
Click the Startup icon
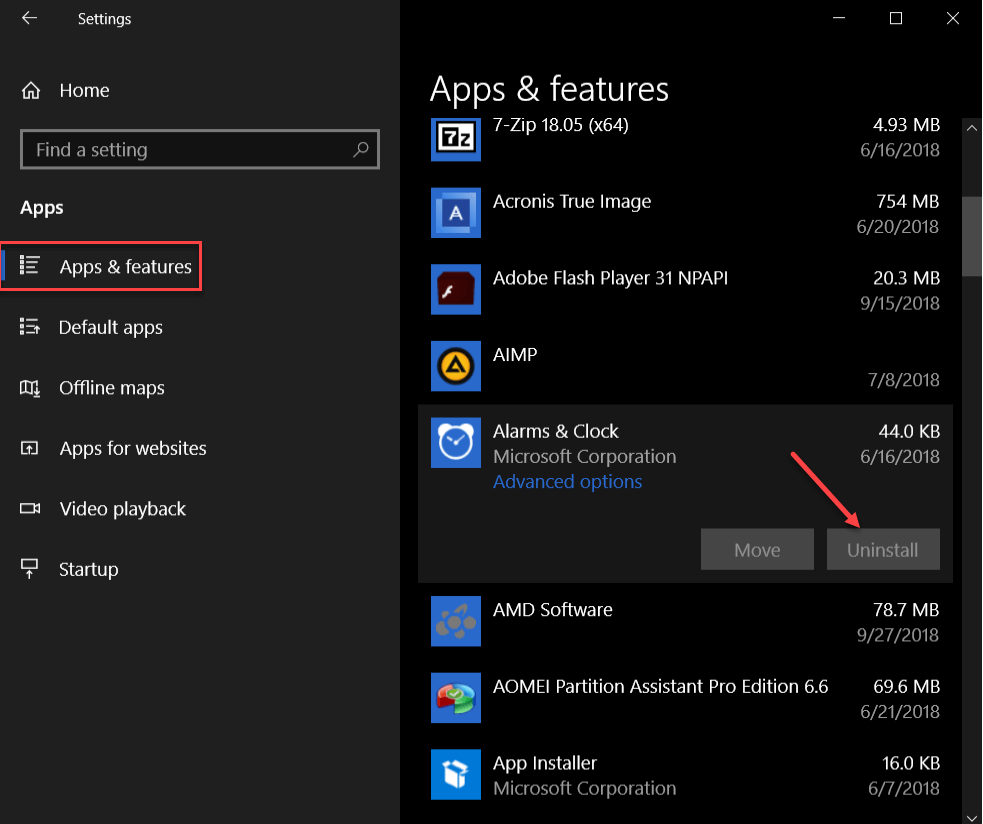point(29,569)
